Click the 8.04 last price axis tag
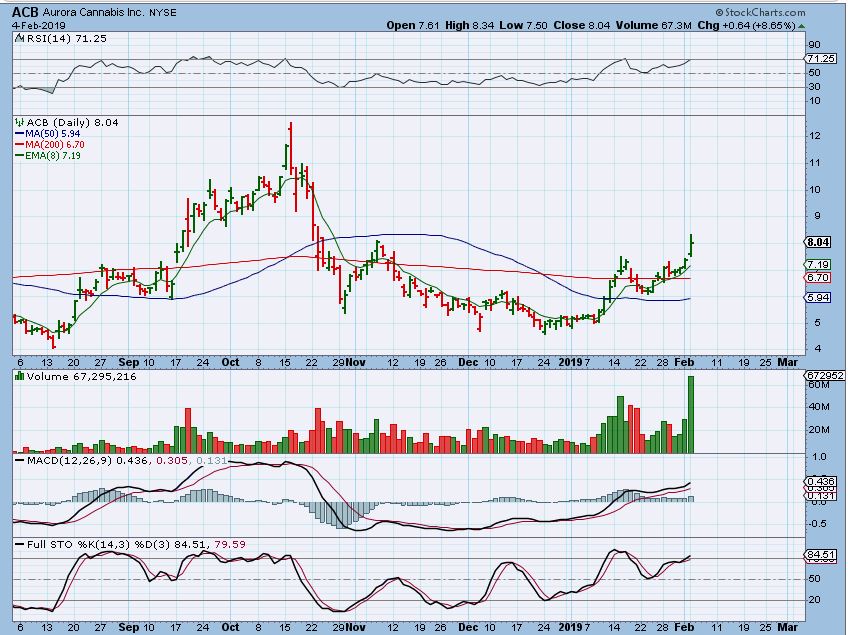 [x=818, y=242]
